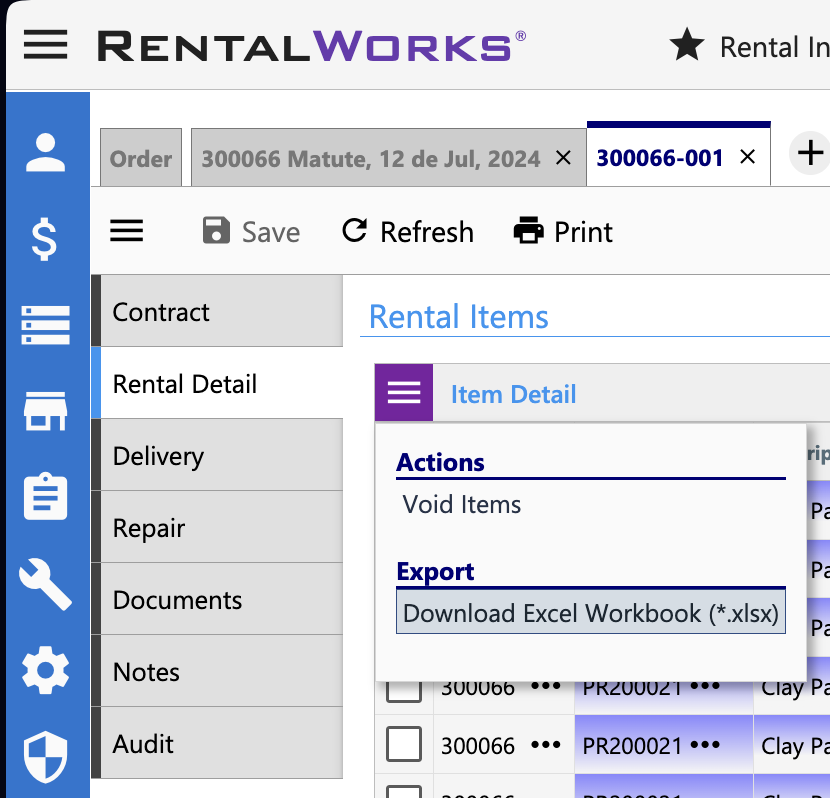
Task: Click the purple Item Detail grid menu button
Action: [404, 393]
